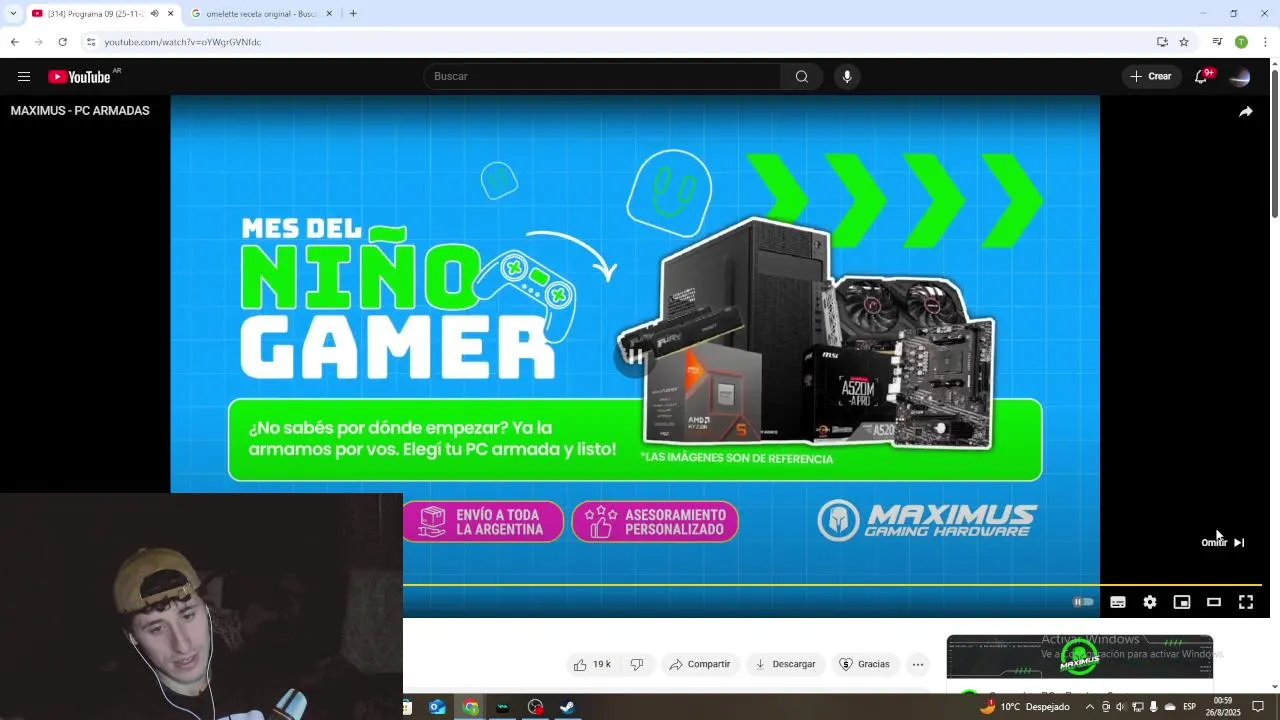Open the Maximus ad thumbnail in sidebar
The height and width of the screenshot is (720, 1280).
(x=1080, y=657)
